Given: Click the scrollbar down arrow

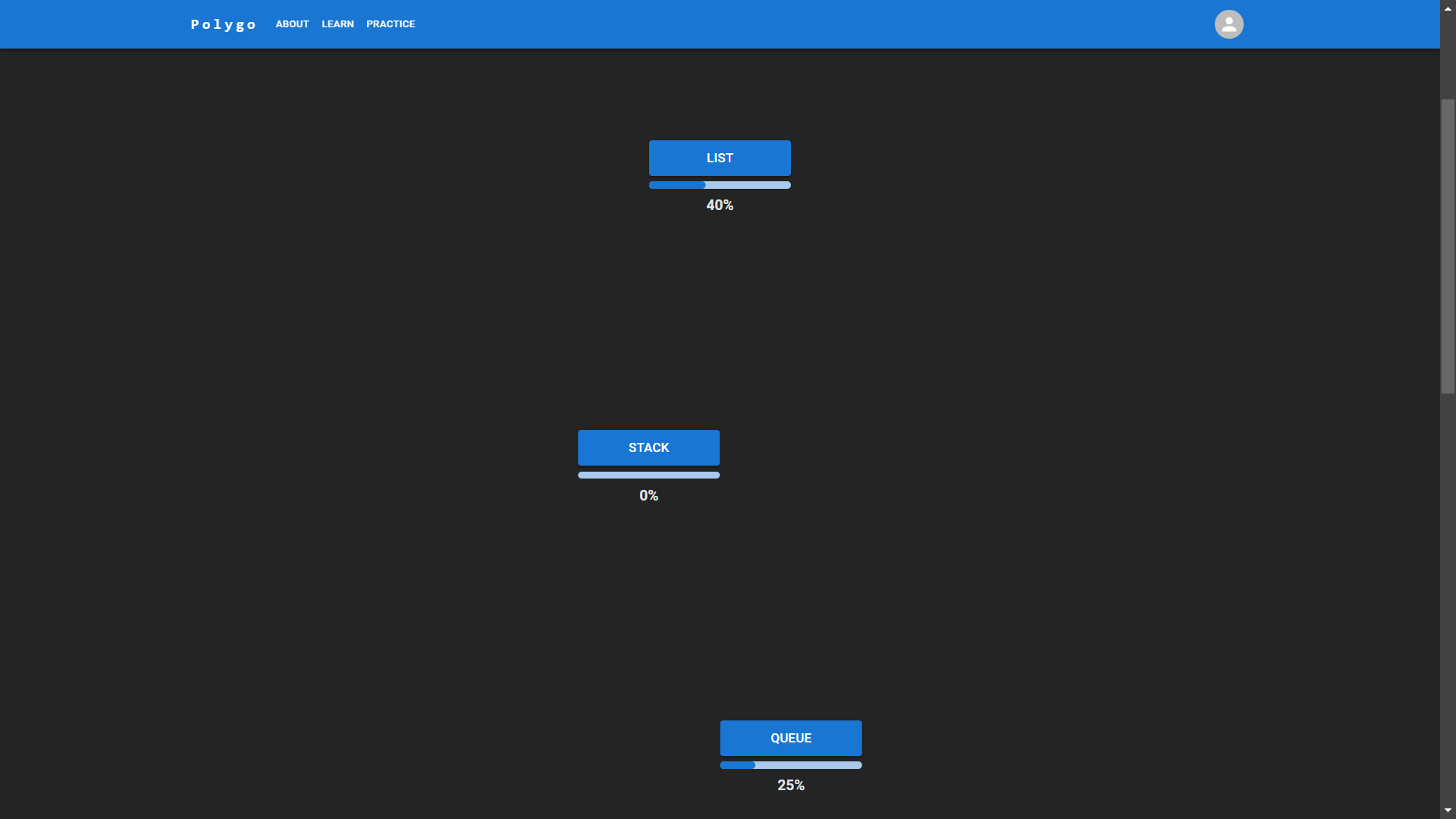Looking at the screenshot, I should tap(1448, 811).
